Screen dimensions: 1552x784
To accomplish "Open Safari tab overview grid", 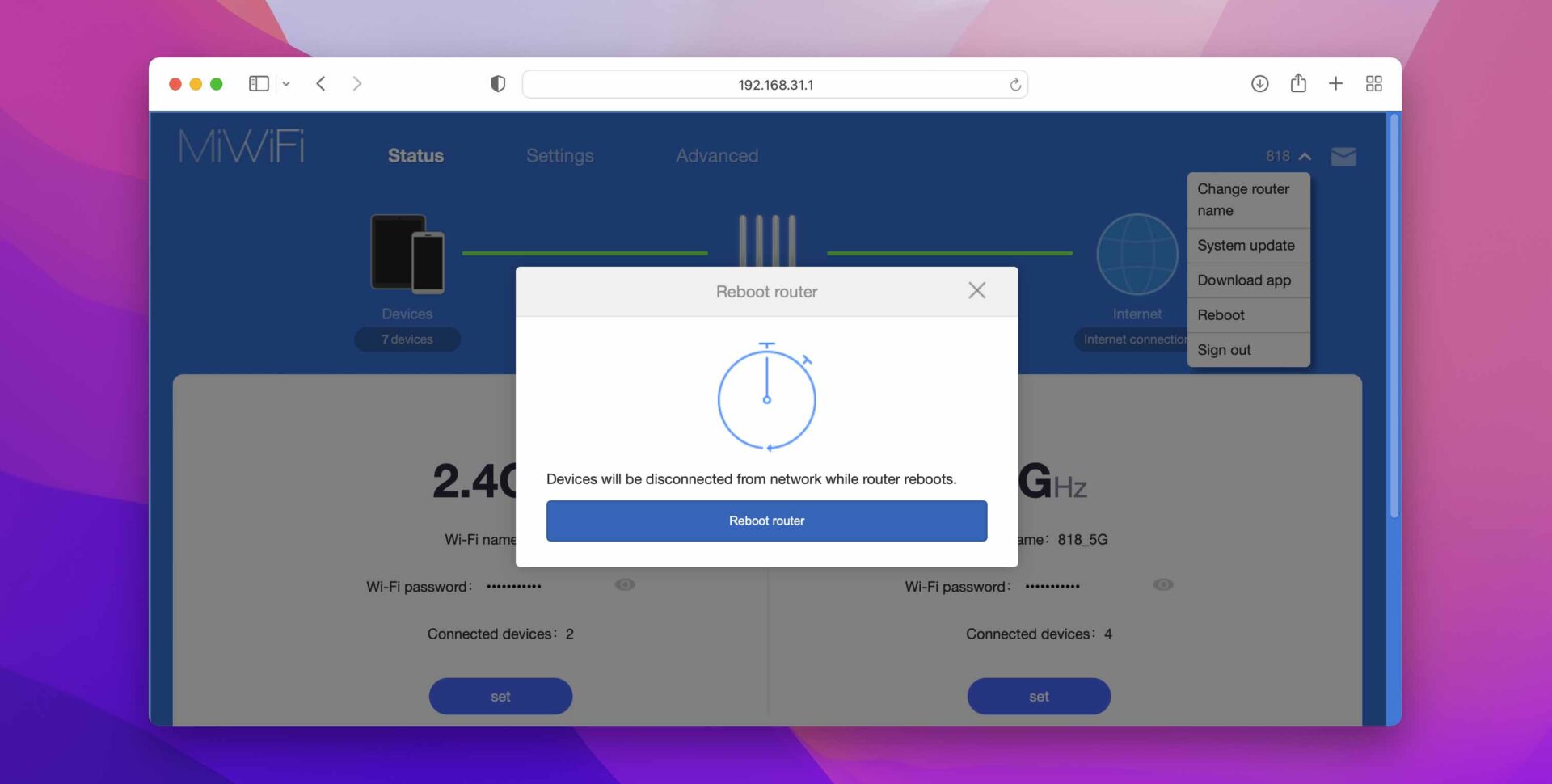I will [1374, 83].
